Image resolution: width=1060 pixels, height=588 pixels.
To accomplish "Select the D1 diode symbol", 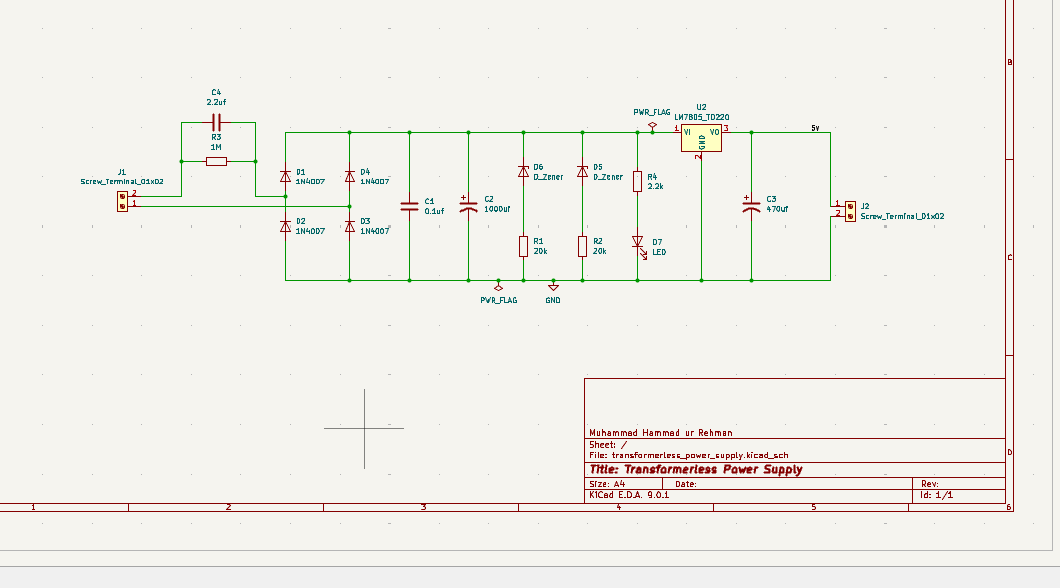I will [x=285, y=176].
